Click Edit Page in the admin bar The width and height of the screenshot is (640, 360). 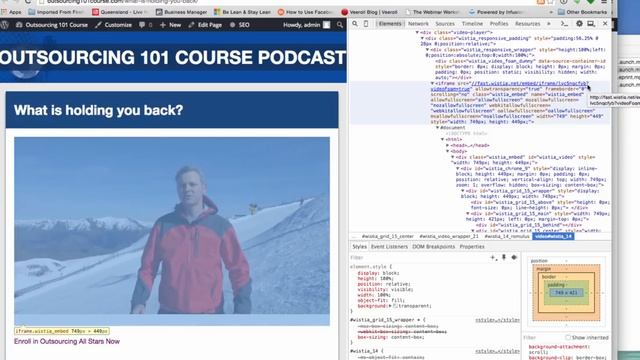tap(205, 25)
